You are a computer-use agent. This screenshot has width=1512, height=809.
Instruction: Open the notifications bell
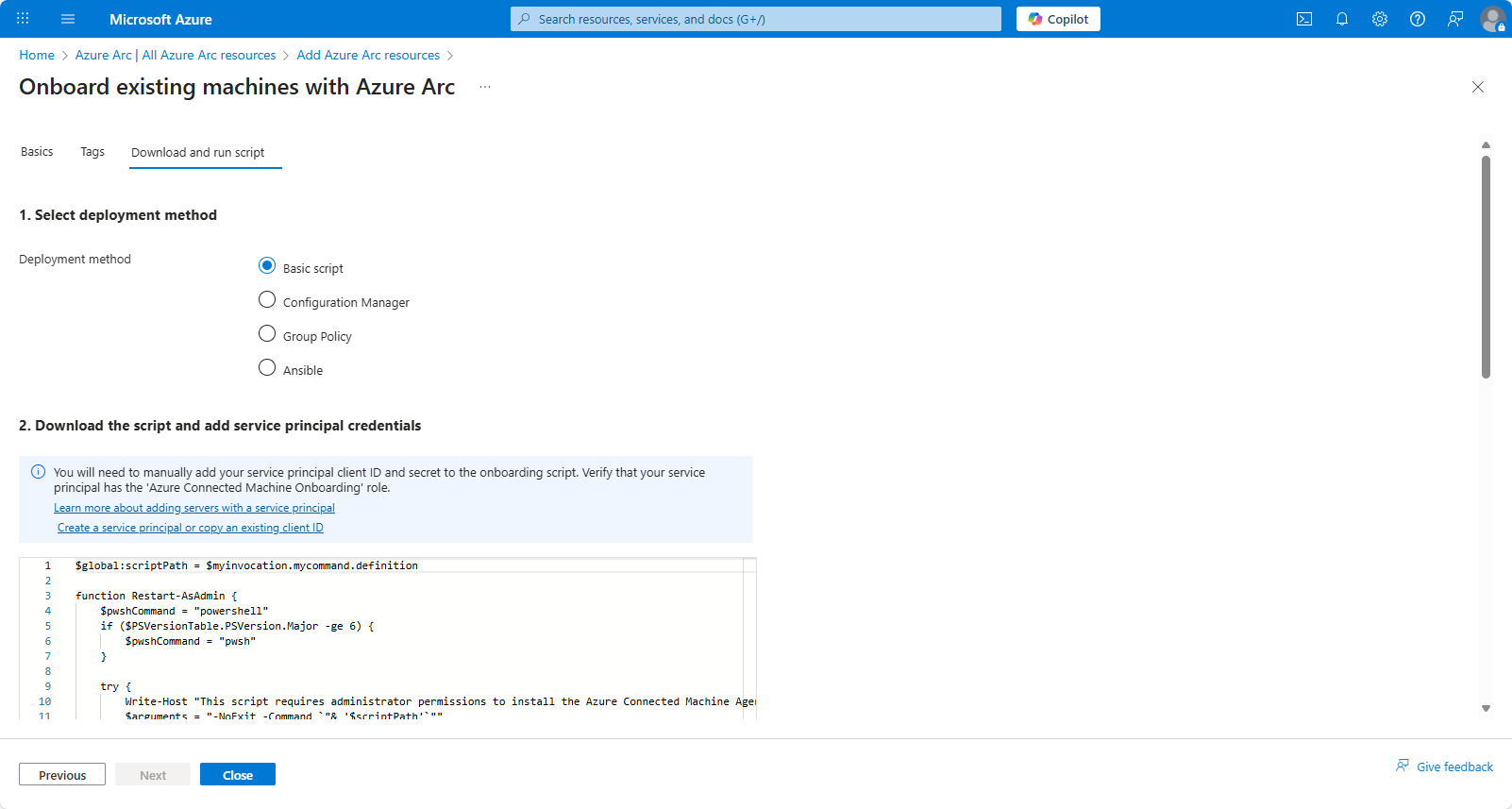pos(1342,19)
